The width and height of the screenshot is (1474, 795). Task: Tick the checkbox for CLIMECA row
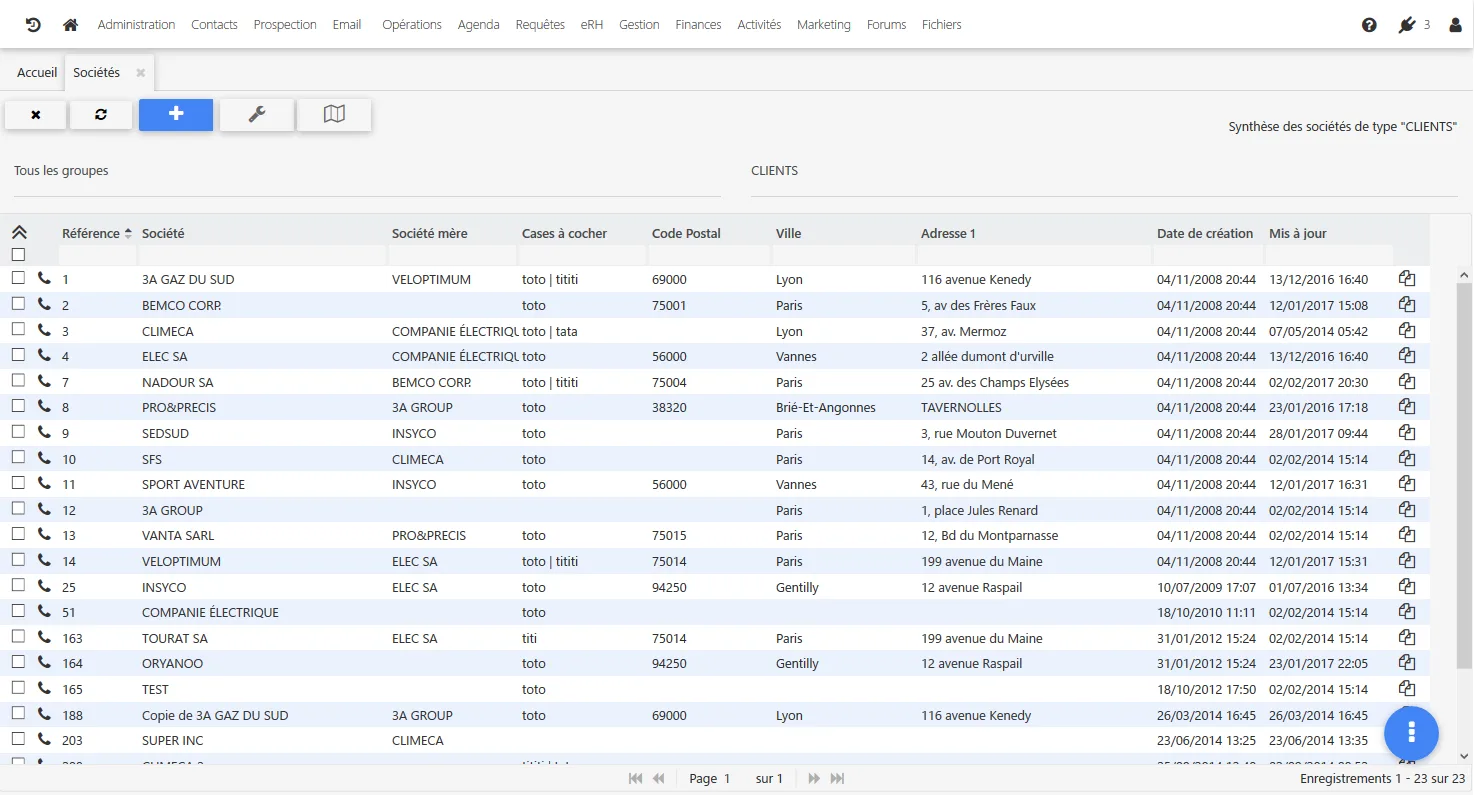point(18,329)
